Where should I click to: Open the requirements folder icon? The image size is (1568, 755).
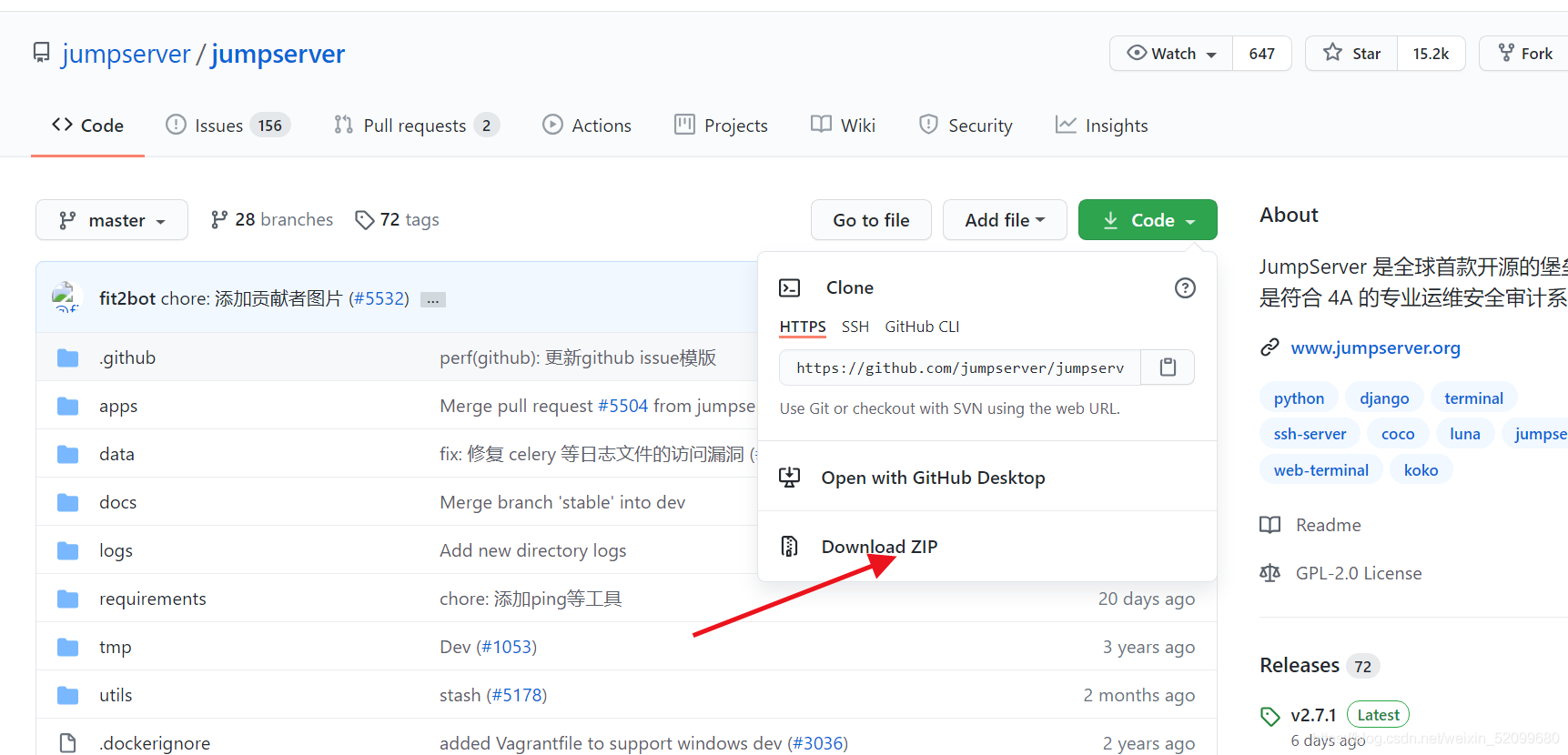[67, 599]
